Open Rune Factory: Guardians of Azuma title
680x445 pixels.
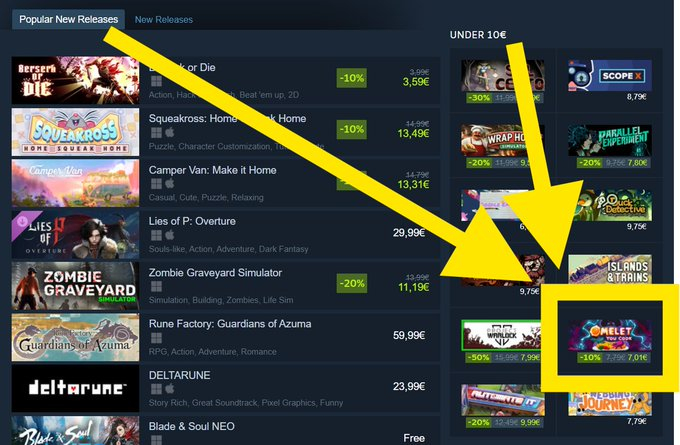[x=230, y=324]
